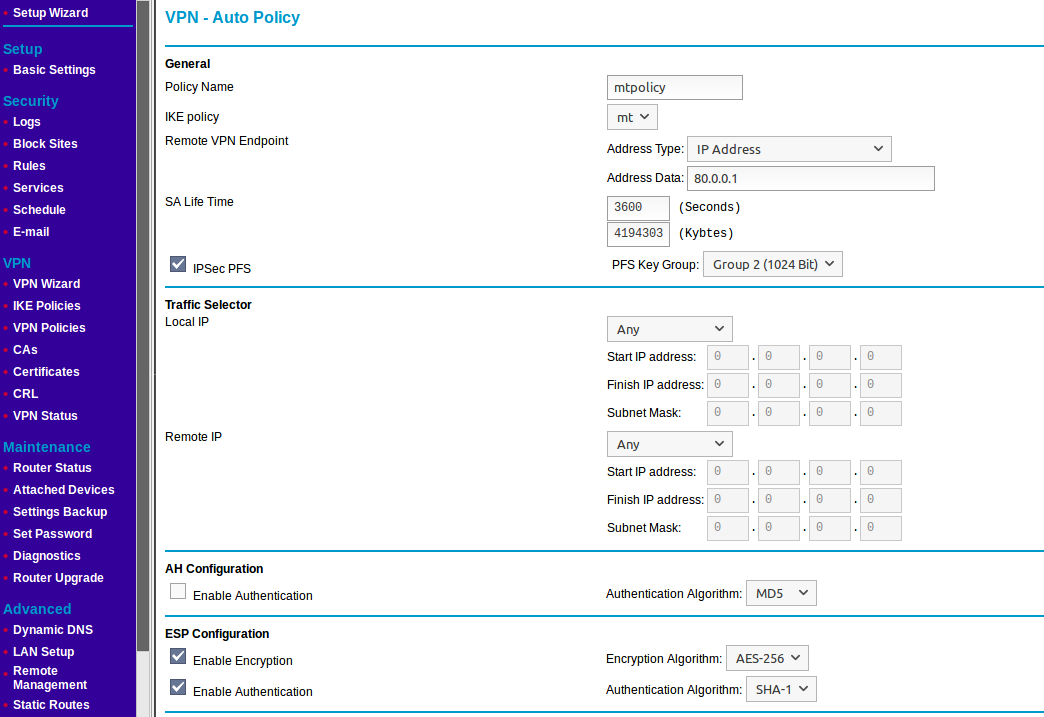1044x717 pixels.
Task: Open Router Status under Maintenance
Action: tap(52, 468)
